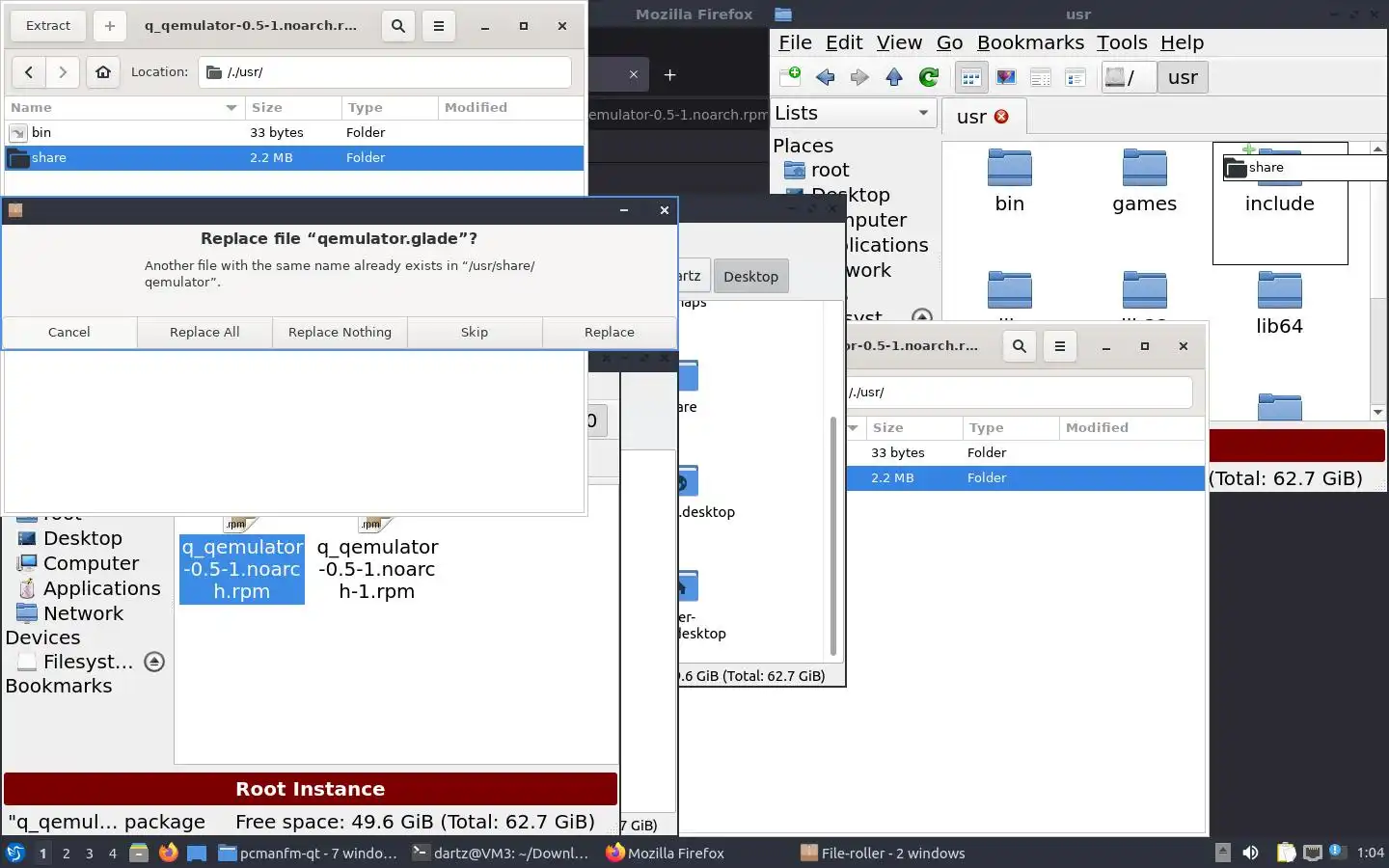Click the Location field showing /./usr/
The image size is (1389, 868).
[385, 71]
